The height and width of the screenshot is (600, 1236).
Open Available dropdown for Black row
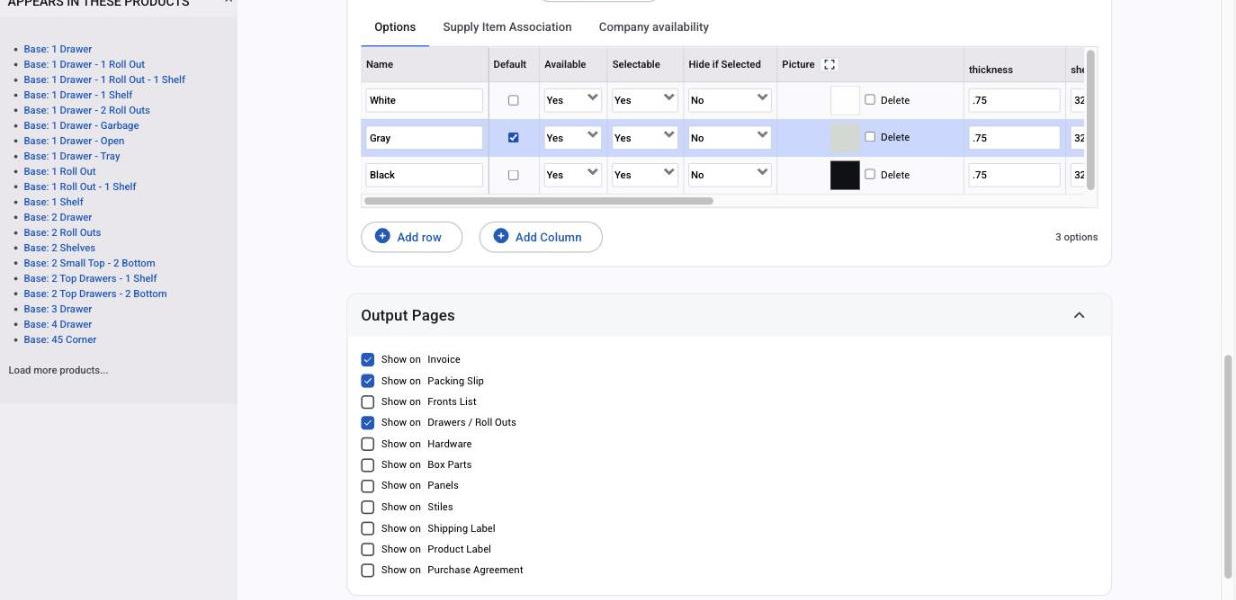click(x=572, y=174)
